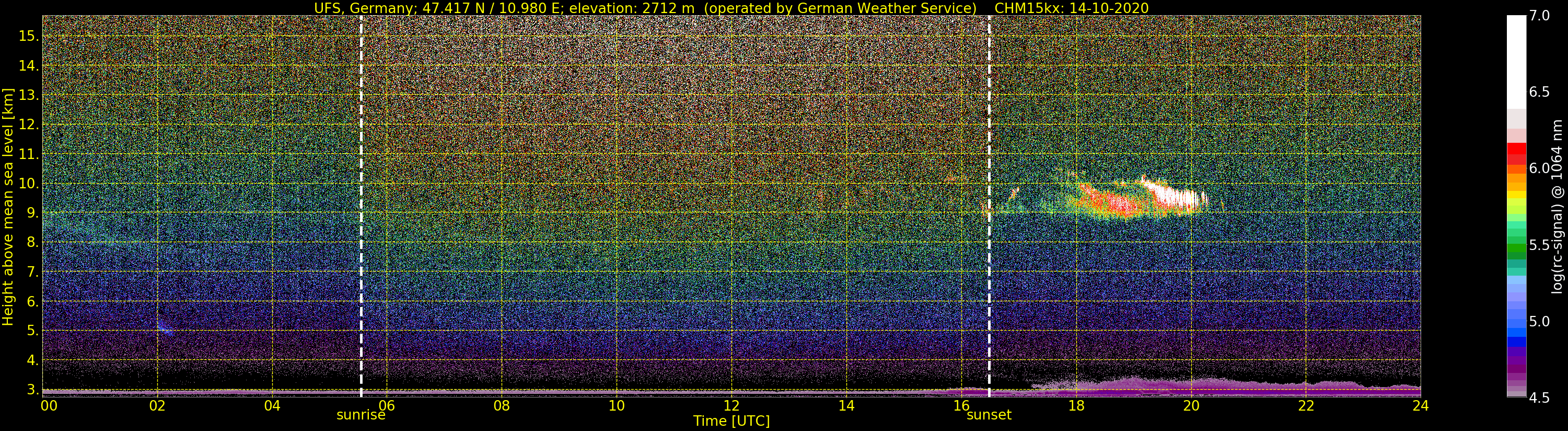Click the "06" tick on the time axis

click(x=387, y=405)
